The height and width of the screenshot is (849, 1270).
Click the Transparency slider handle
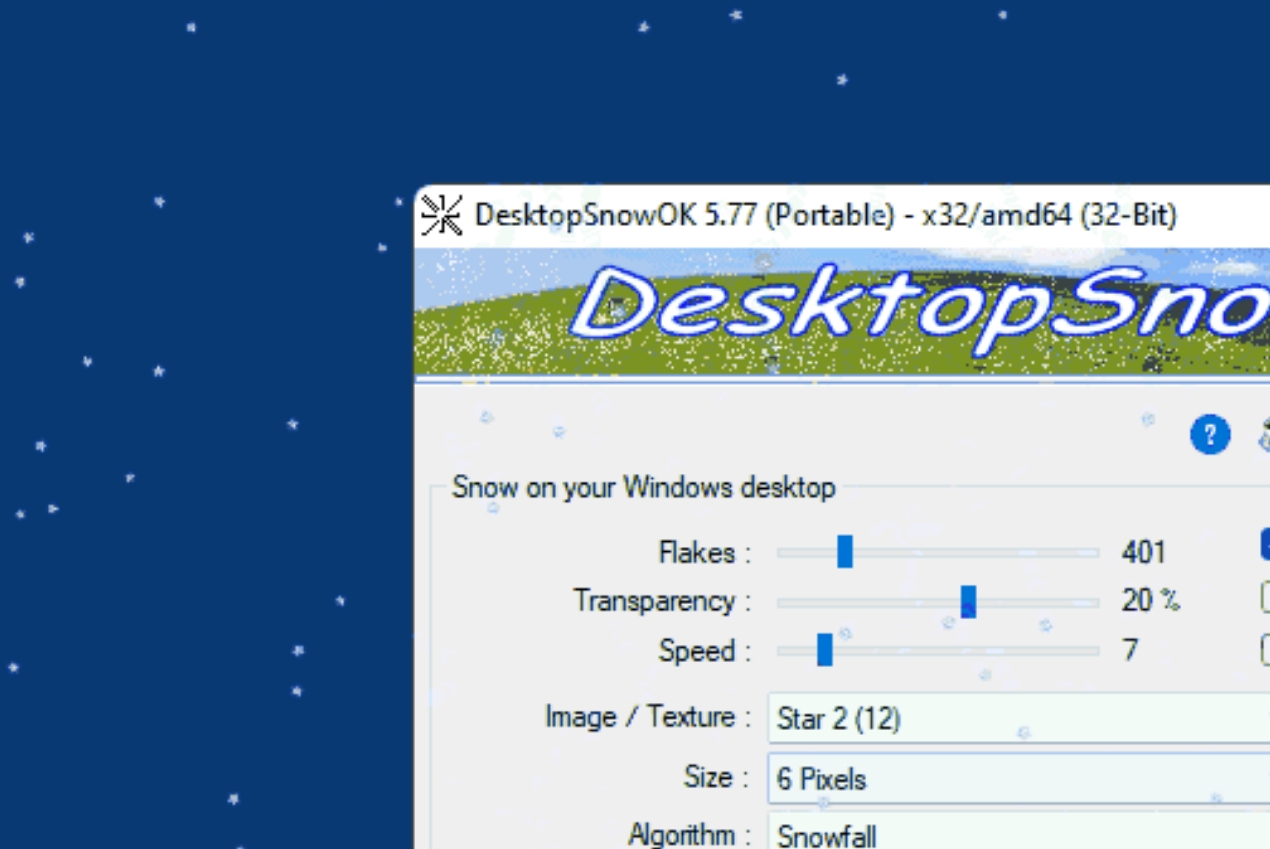[968, 601]
